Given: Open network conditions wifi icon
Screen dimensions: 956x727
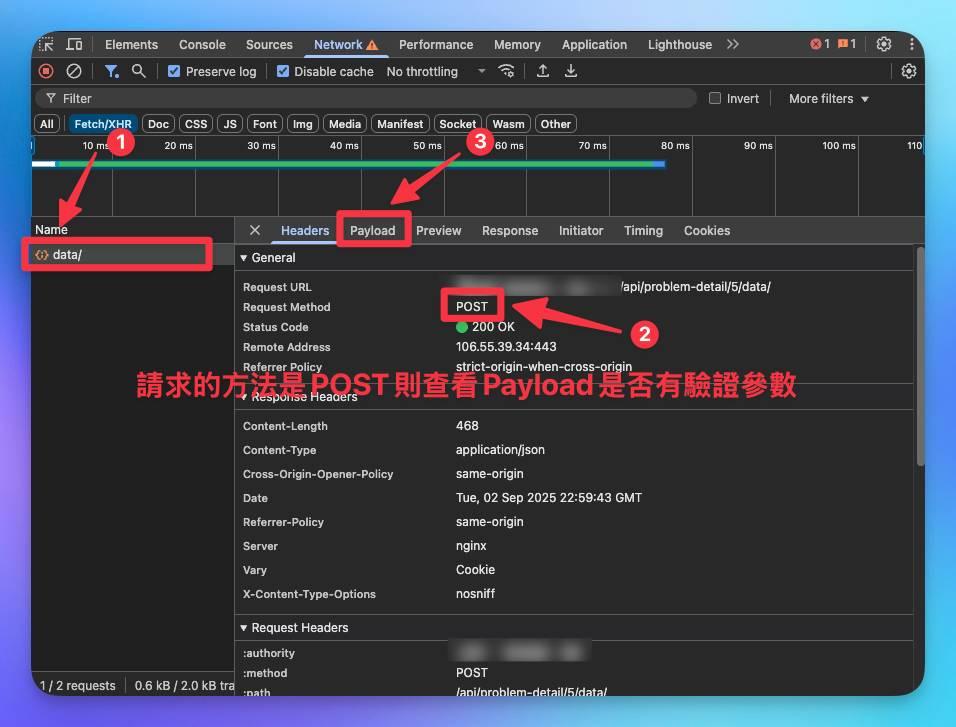Looking at the screenshot, I should pos(507,71).
